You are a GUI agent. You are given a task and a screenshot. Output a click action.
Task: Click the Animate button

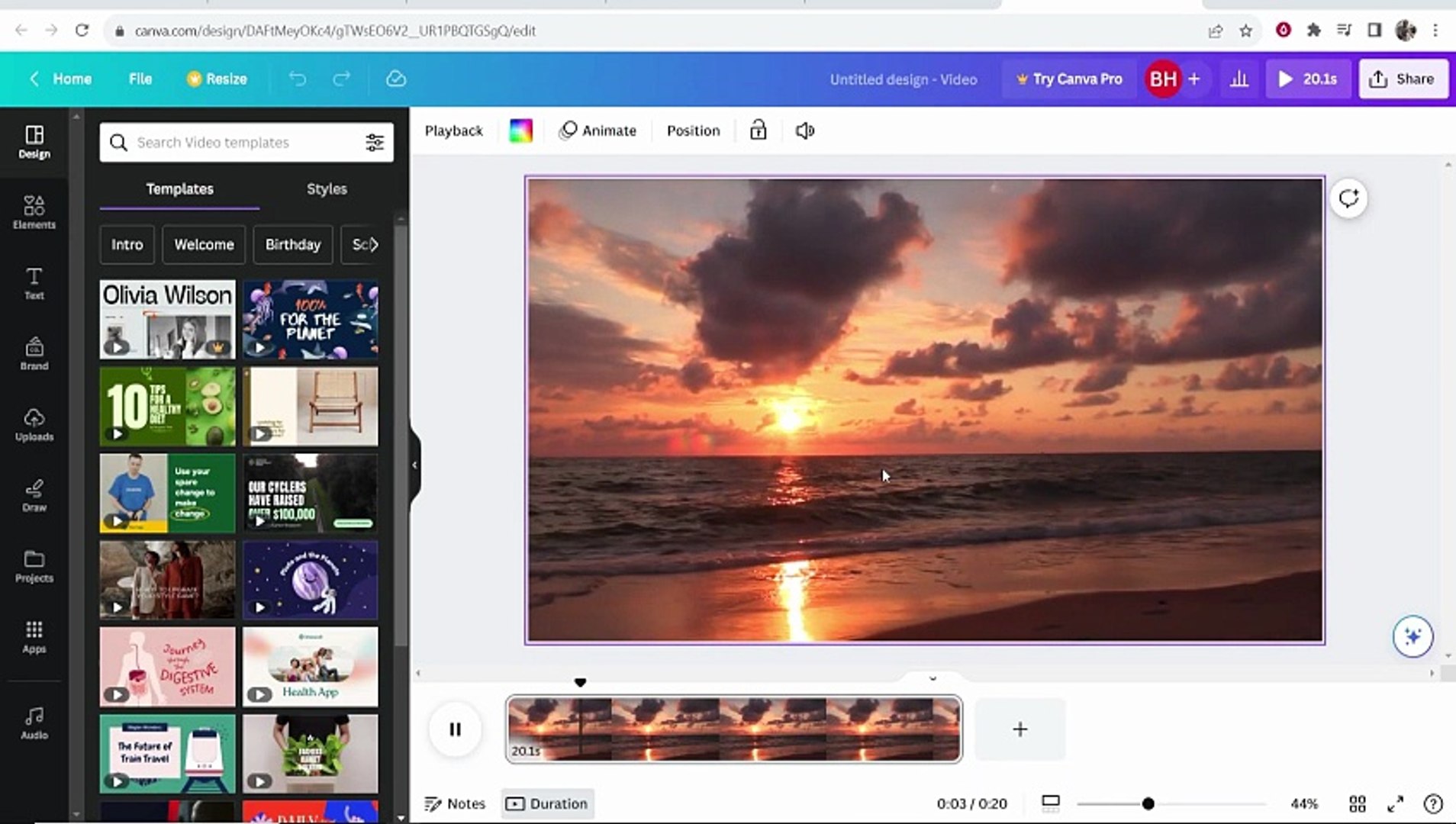point(598,130)
